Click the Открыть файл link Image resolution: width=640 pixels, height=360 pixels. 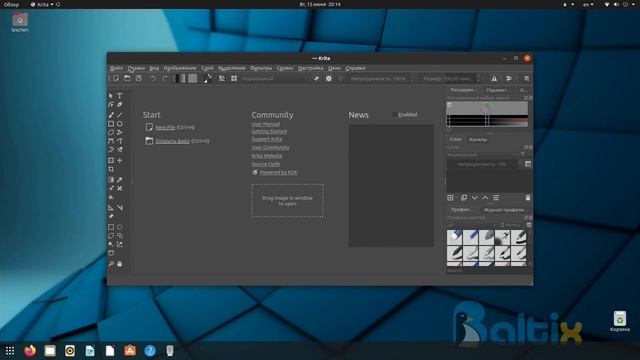click(x=173, y=141)
